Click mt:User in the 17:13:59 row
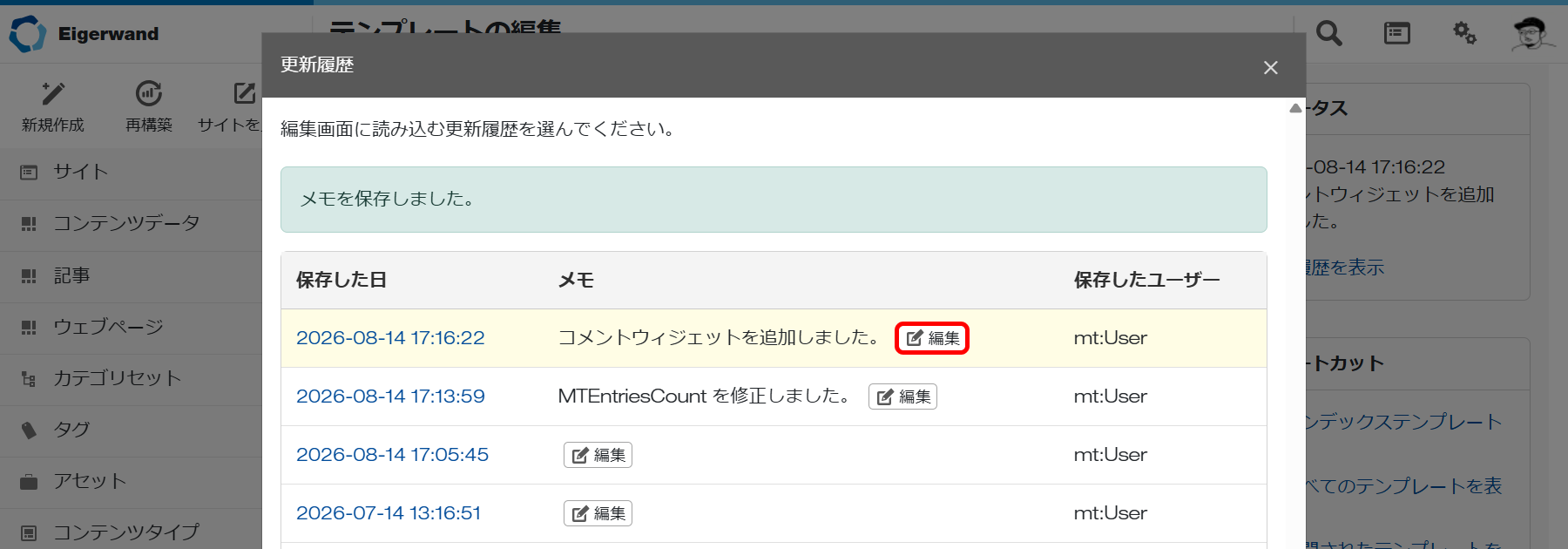Screen dimensions: 1568x549 pyautogui.click(x=1110, y=396)
